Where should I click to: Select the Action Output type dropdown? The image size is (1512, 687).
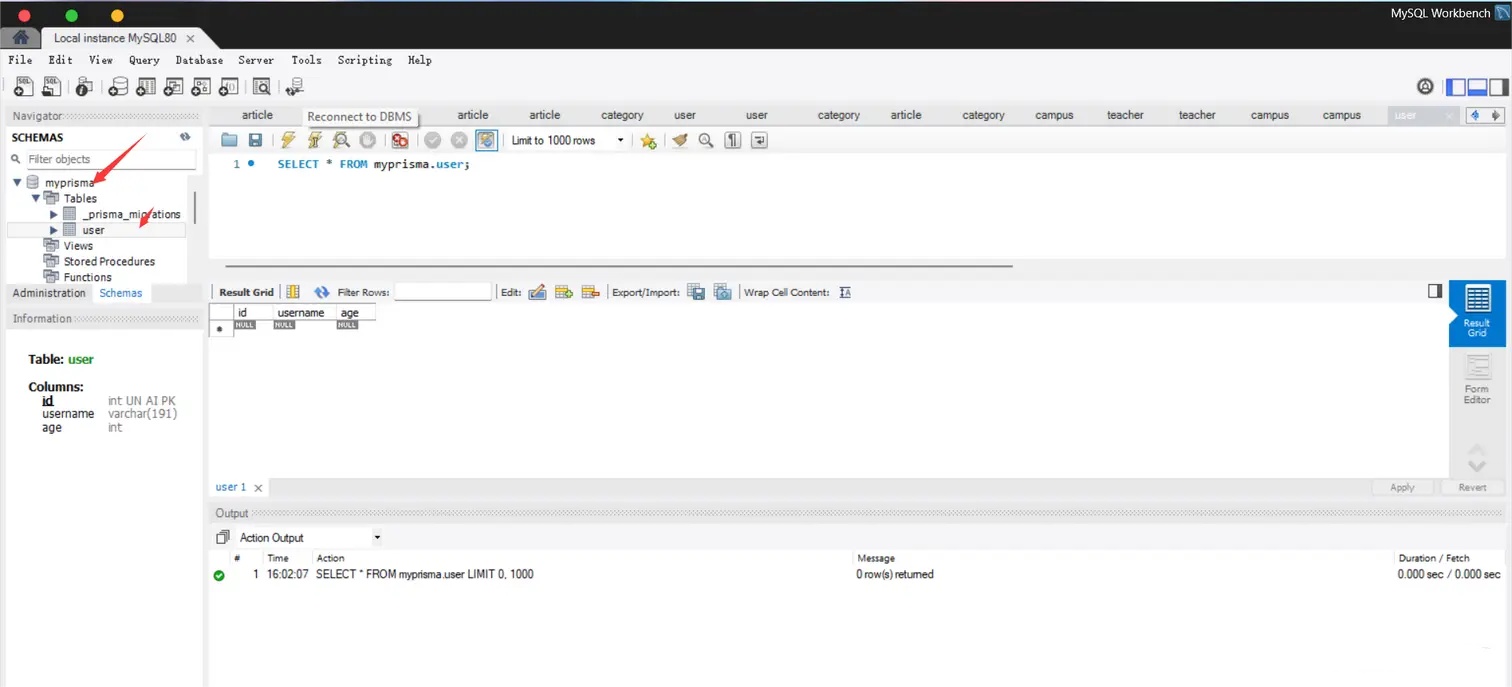310,537
